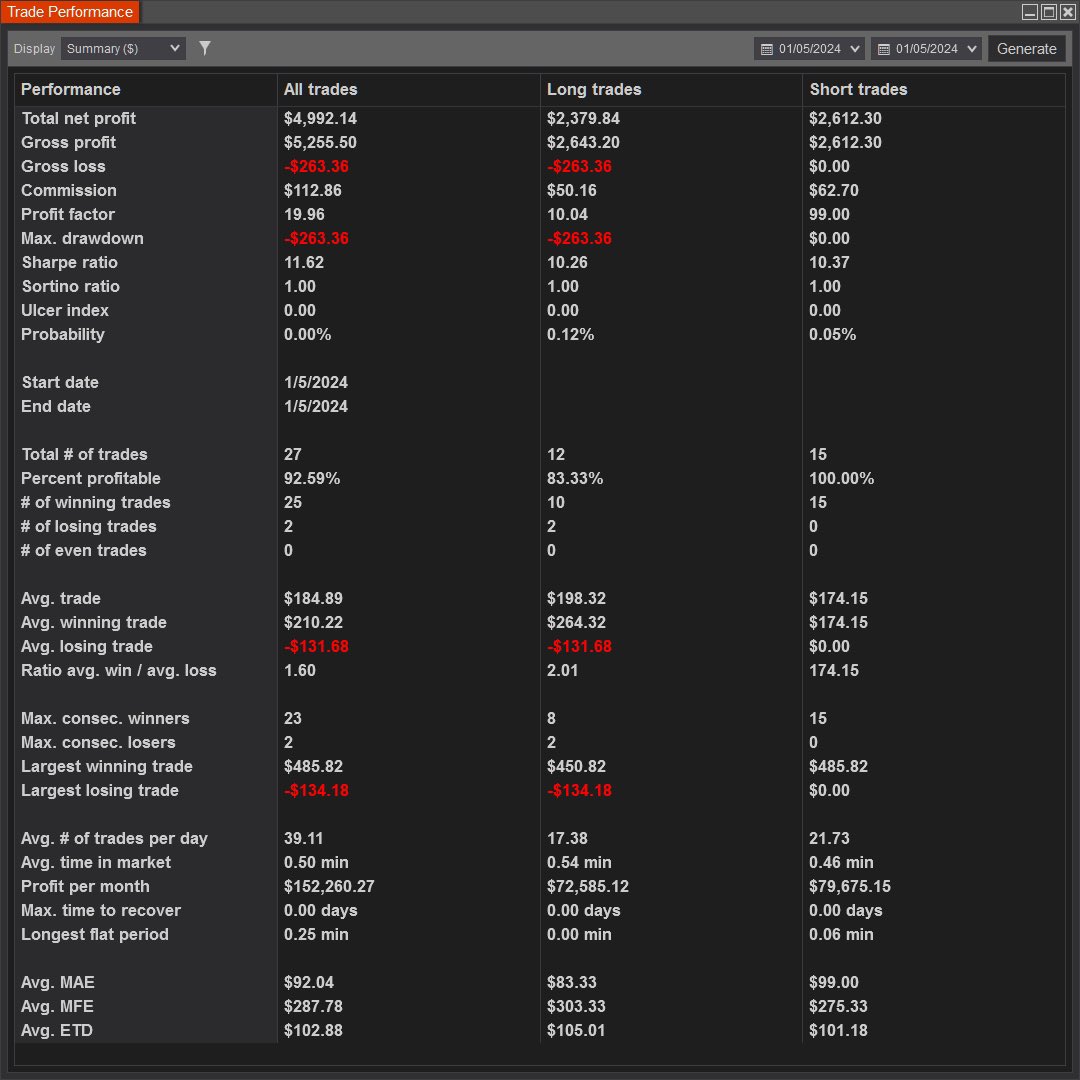
Task: Click the Short trades column header
Action: 858,89
